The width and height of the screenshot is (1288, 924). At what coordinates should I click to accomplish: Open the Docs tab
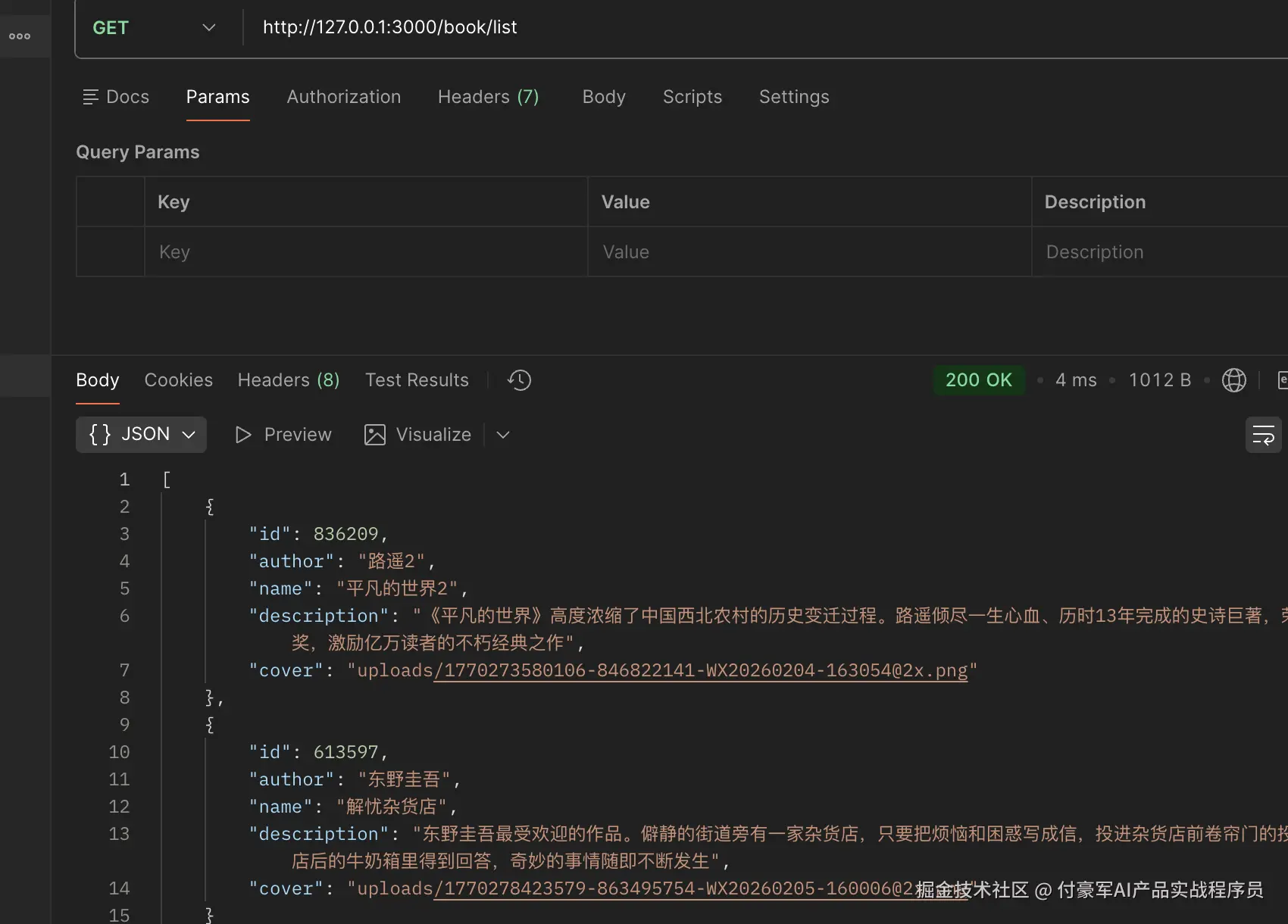point(116,97)
